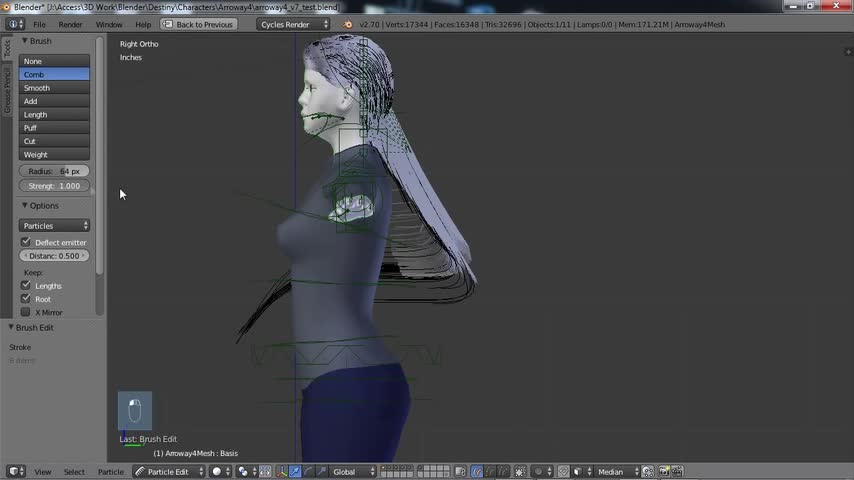Select the Length brush
Screen dimensions: 854x480
click(x=54, y=114)
